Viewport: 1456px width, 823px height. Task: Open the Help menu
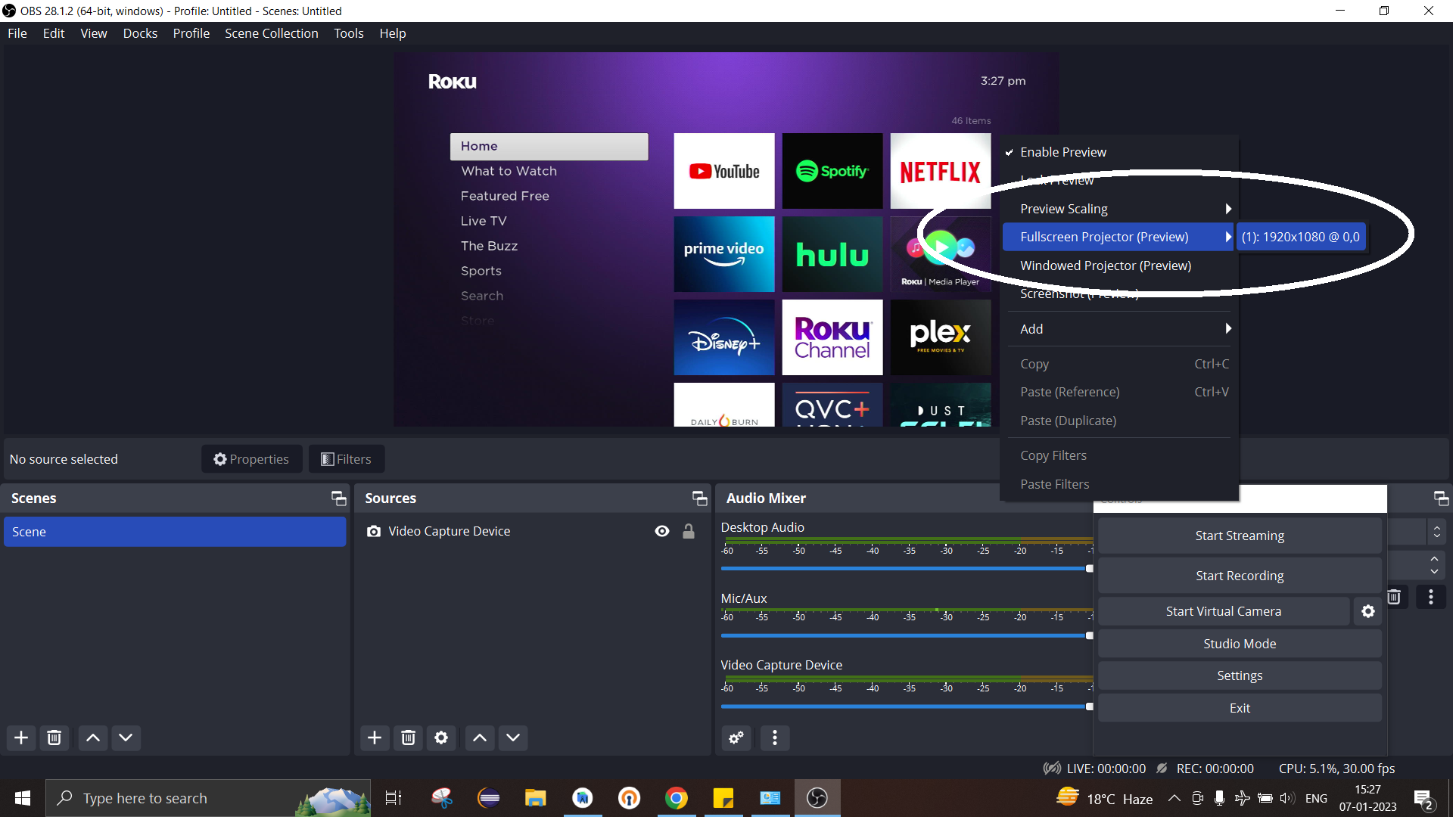click(x=394, y=33)
